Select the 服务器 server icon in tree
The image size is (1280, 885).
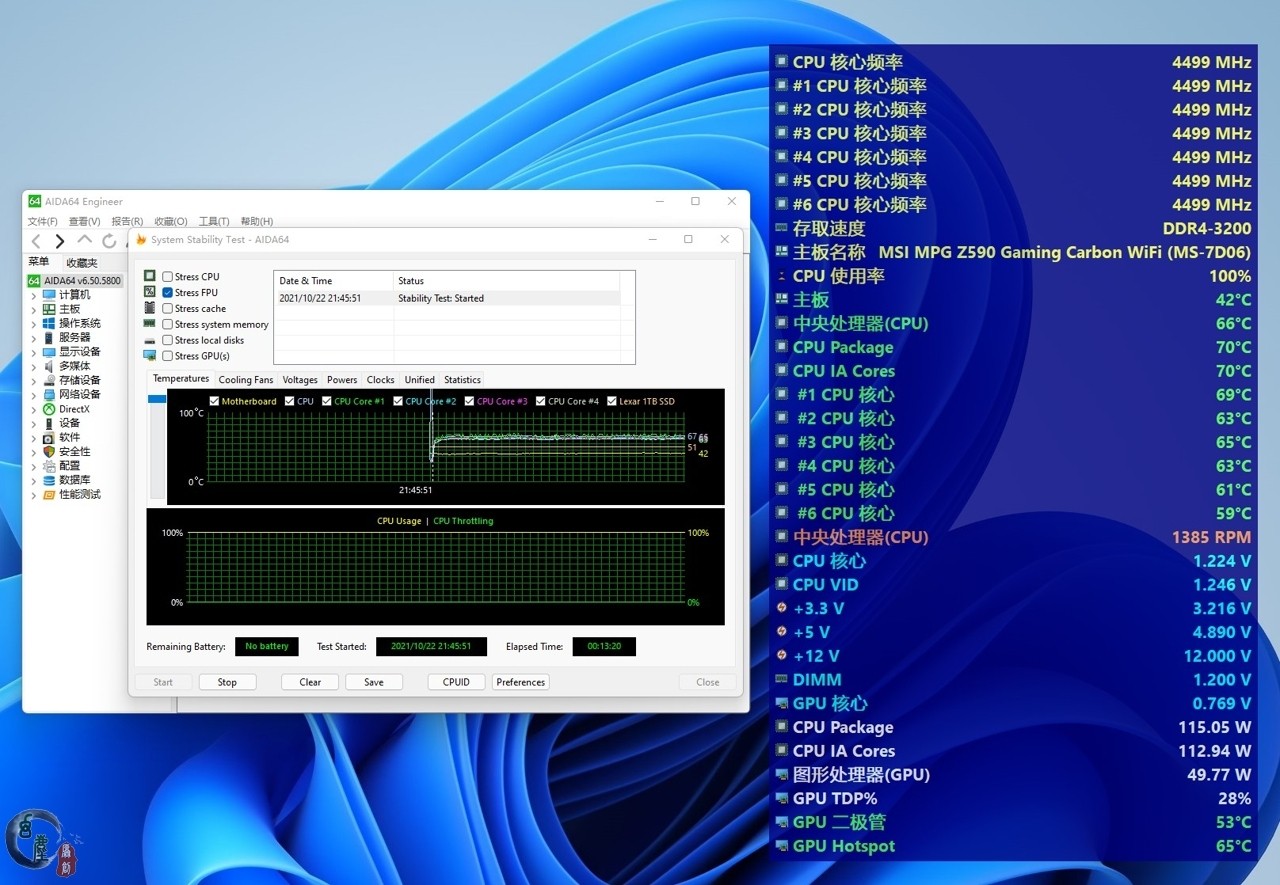(x=49, y=338)
